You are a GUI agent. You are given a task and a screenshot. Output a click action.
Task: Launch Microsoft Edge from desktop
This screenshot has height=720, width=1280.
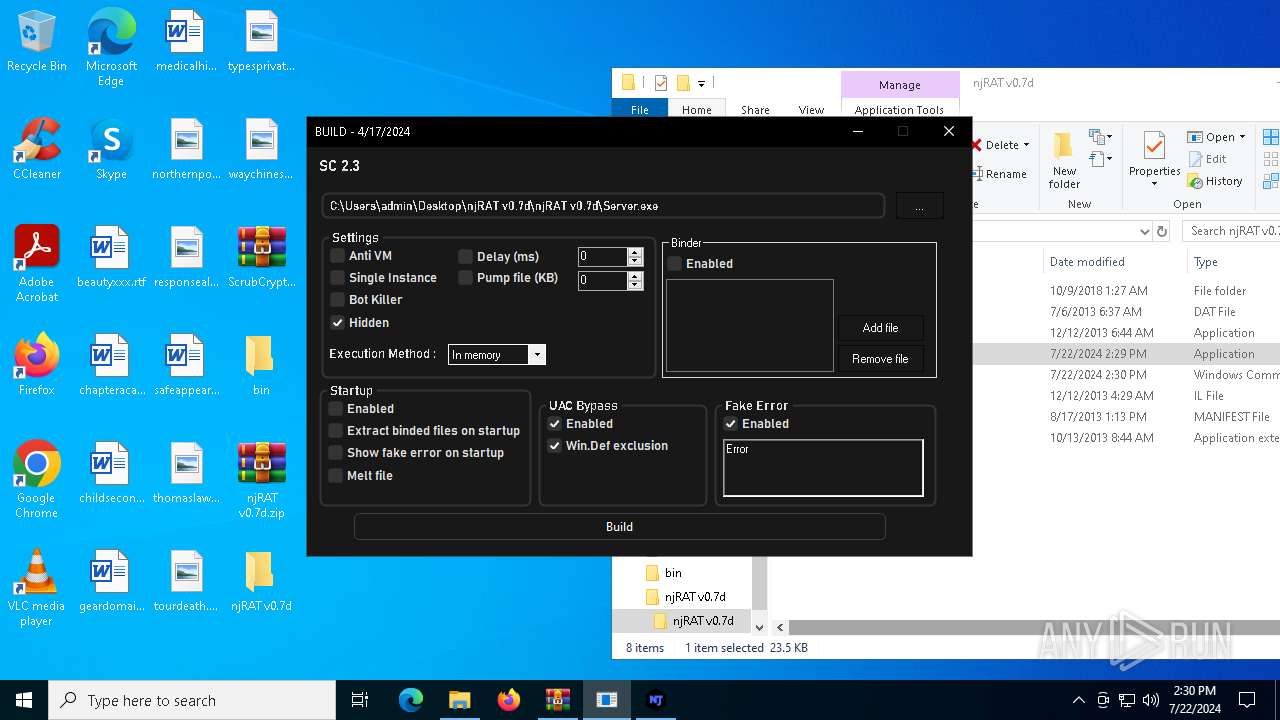111,48
